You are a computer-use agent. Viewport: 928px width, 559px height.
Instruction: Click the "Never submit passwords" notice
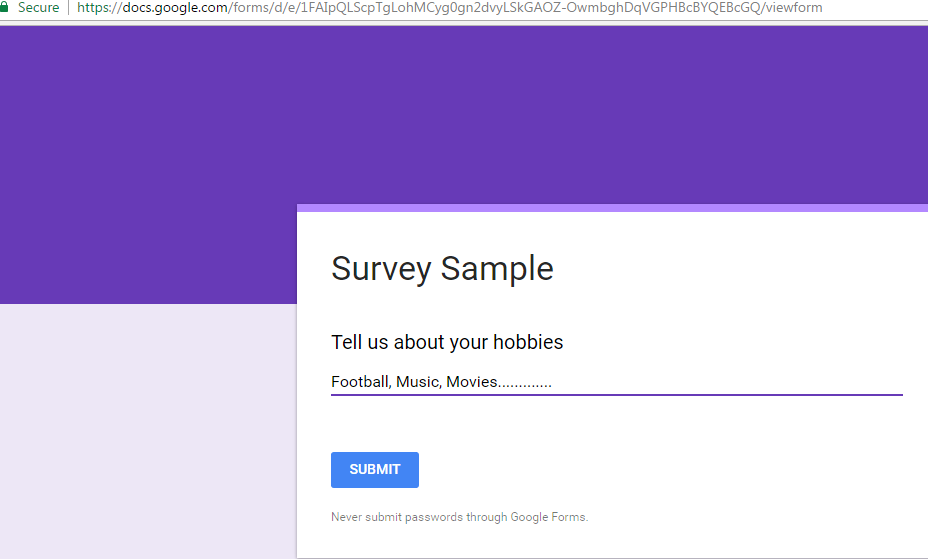point(459,517)
